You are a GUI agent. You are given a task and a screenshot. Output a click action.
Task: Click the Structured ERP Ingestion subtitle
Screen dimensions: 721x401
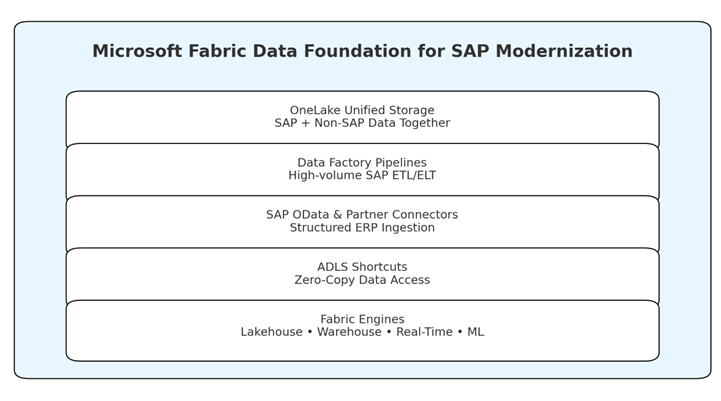click(x=362, y=227)
